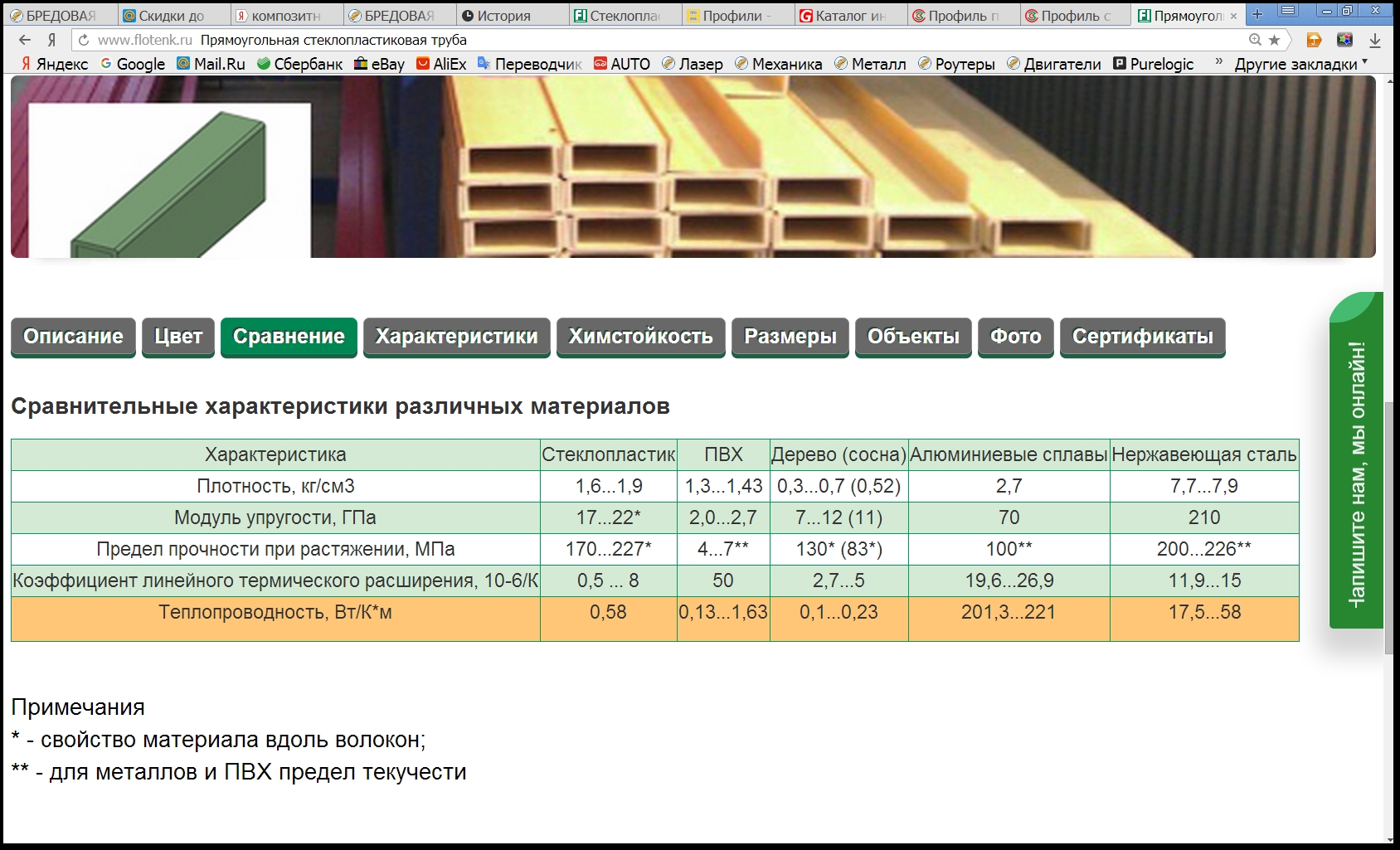Bookmark this page with the star icon
Screen dimensions: 1400x850
pyautogui.click(x=1275, y=40)
